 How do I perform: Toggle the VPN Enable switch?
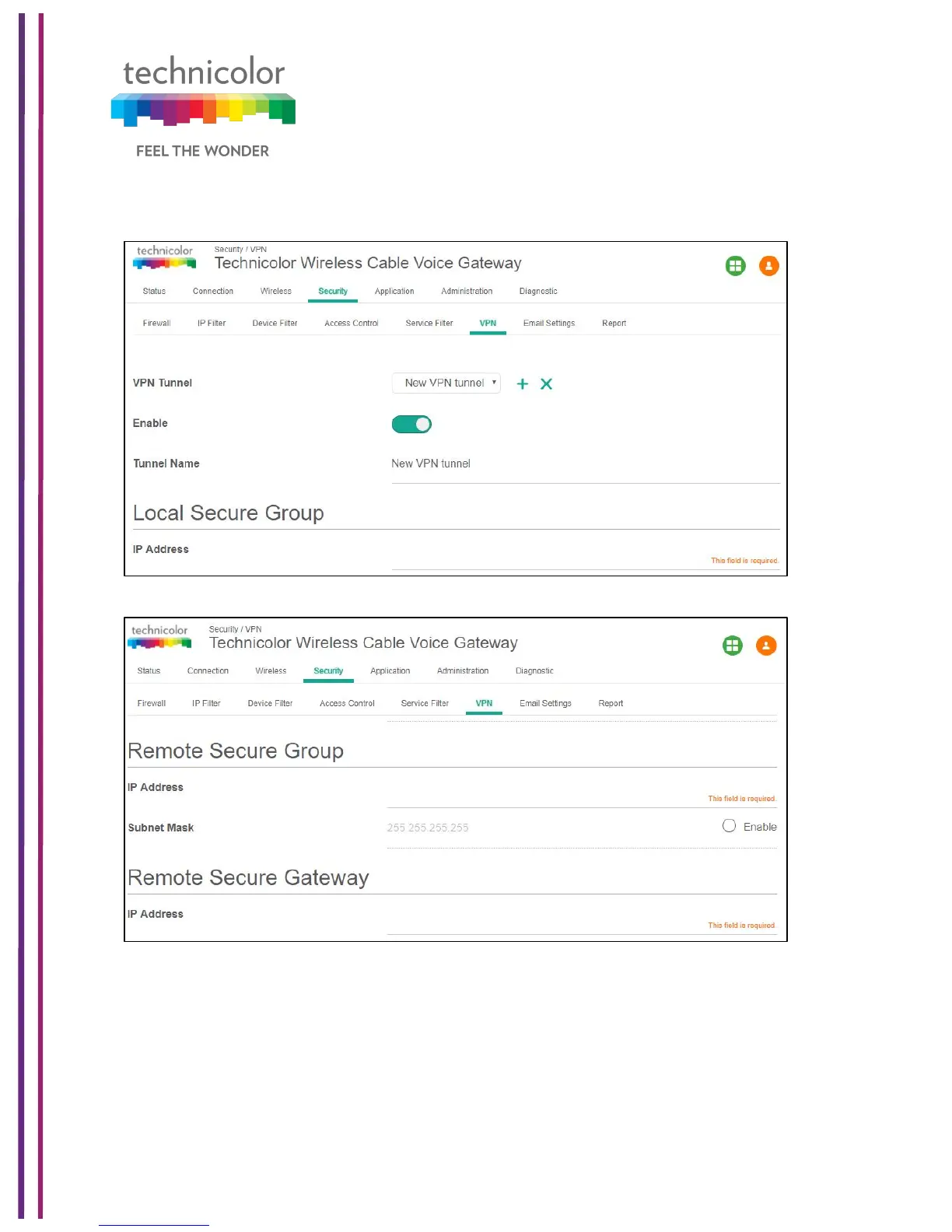(411, 424)
